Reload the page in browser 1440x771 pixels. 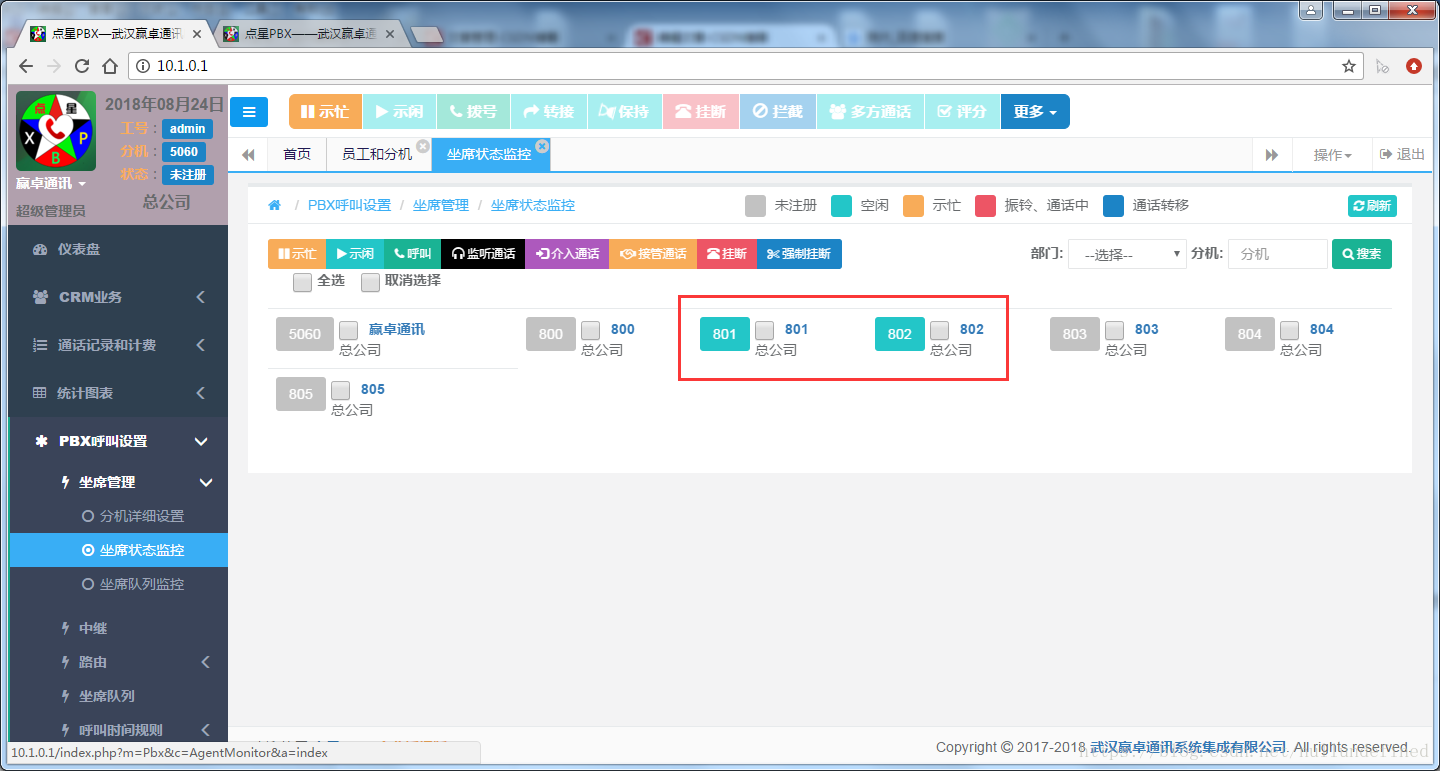click(x=81, y=66)
